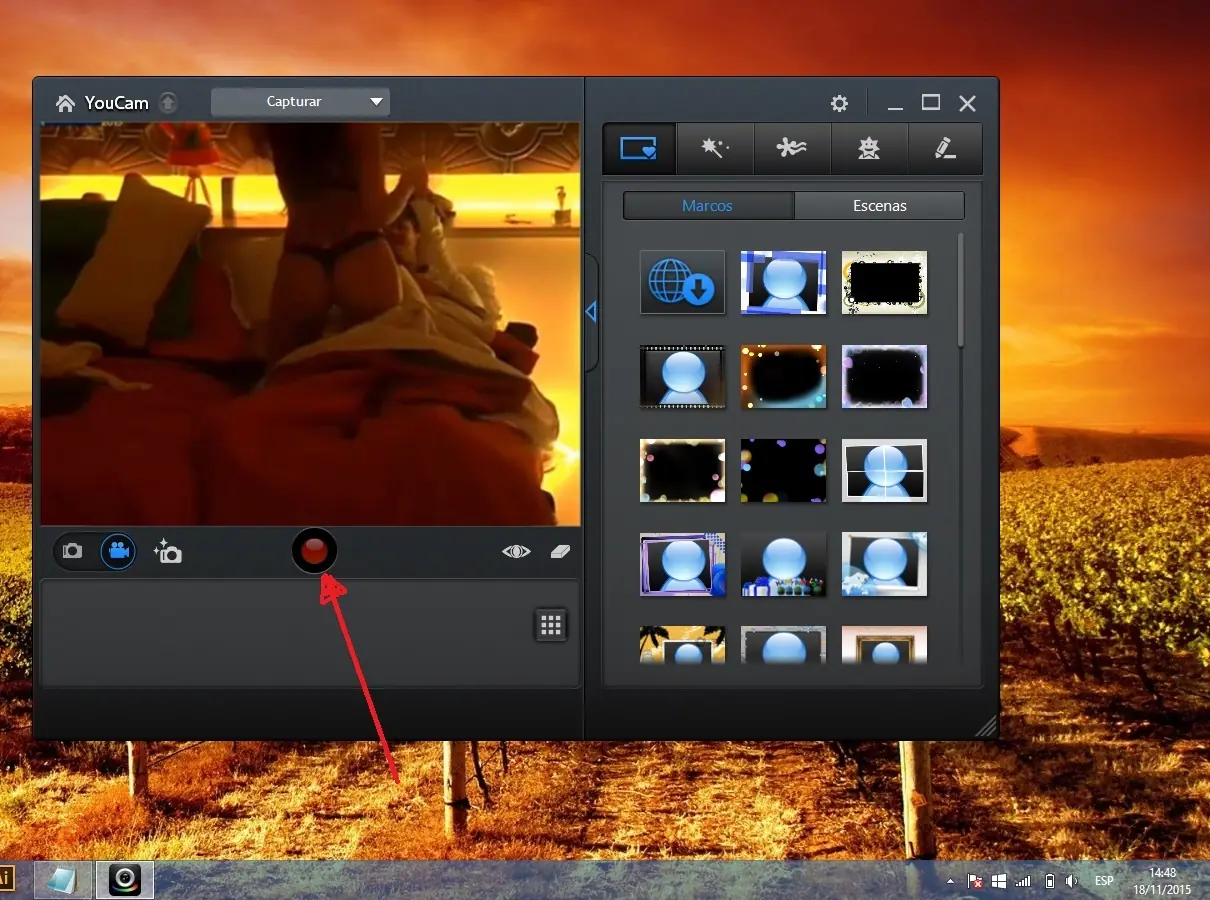Open the clock showing 14:48
This screenshot has height=900, width=1210.
coord(1162,881)
